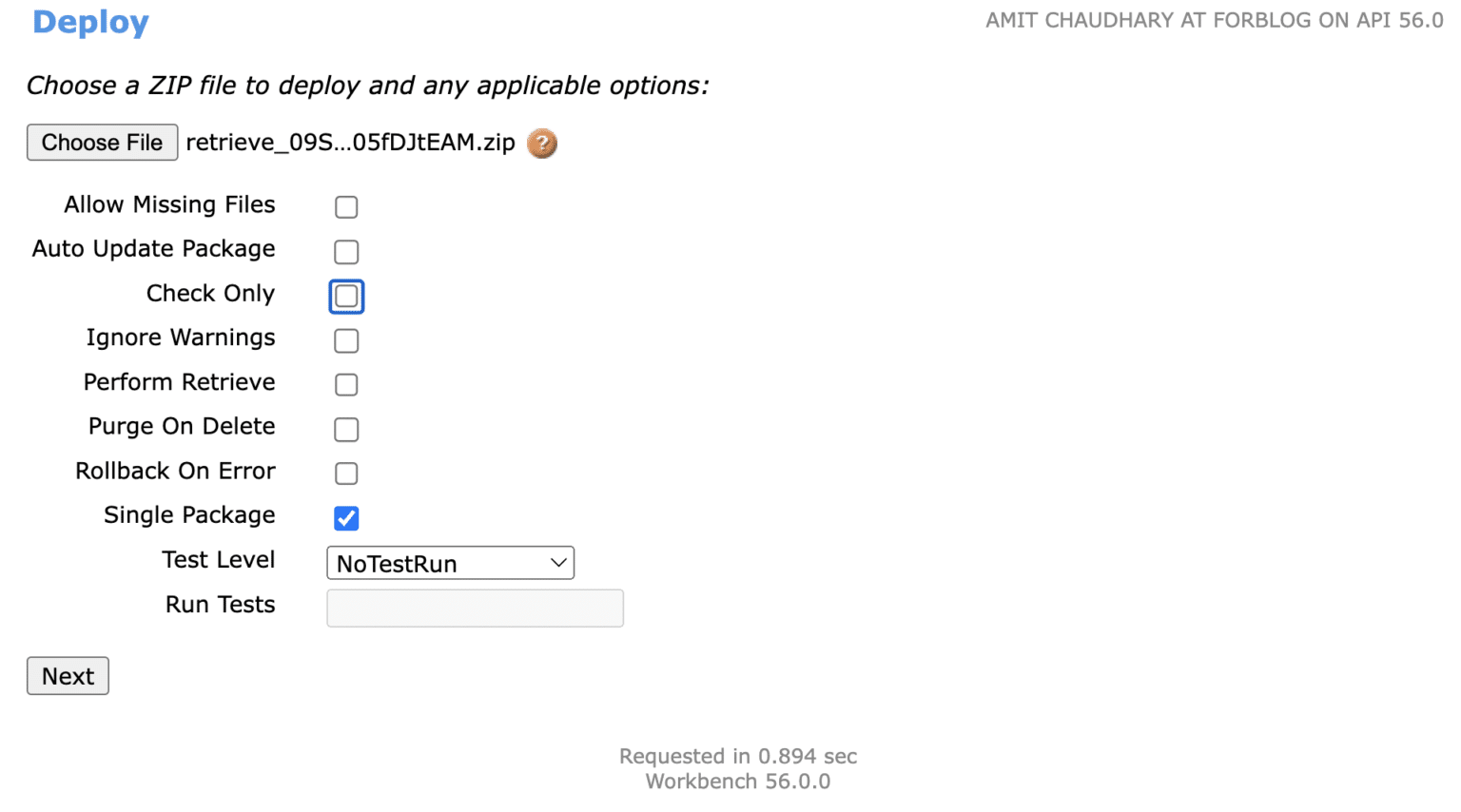Open the Deploy page heading link
Viewport: 1461px width, 812px height.
coord(90,23)
